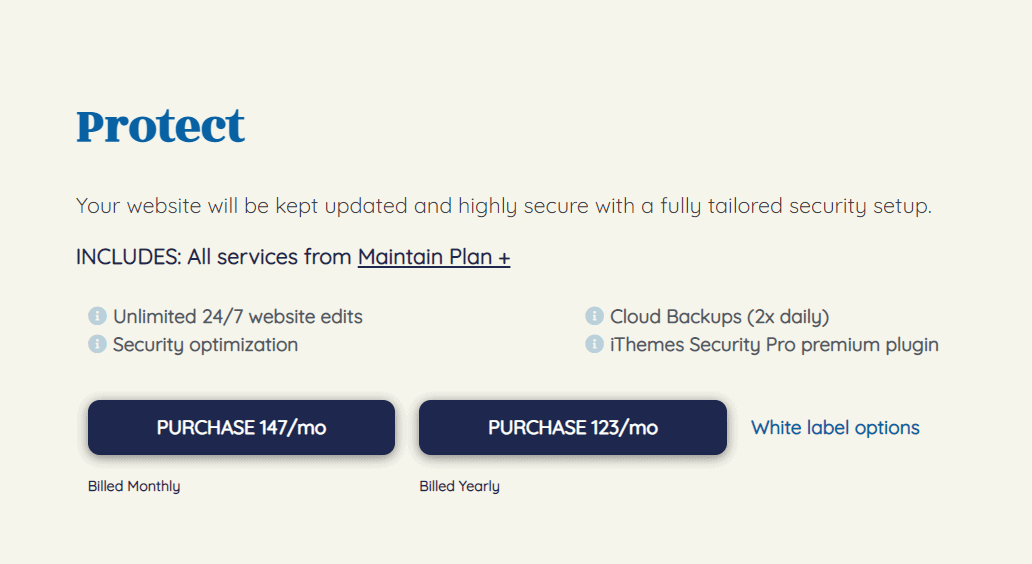Click the Cloud Backups (2x daily) text
The image size is (1032, 564).
(719, 317)
